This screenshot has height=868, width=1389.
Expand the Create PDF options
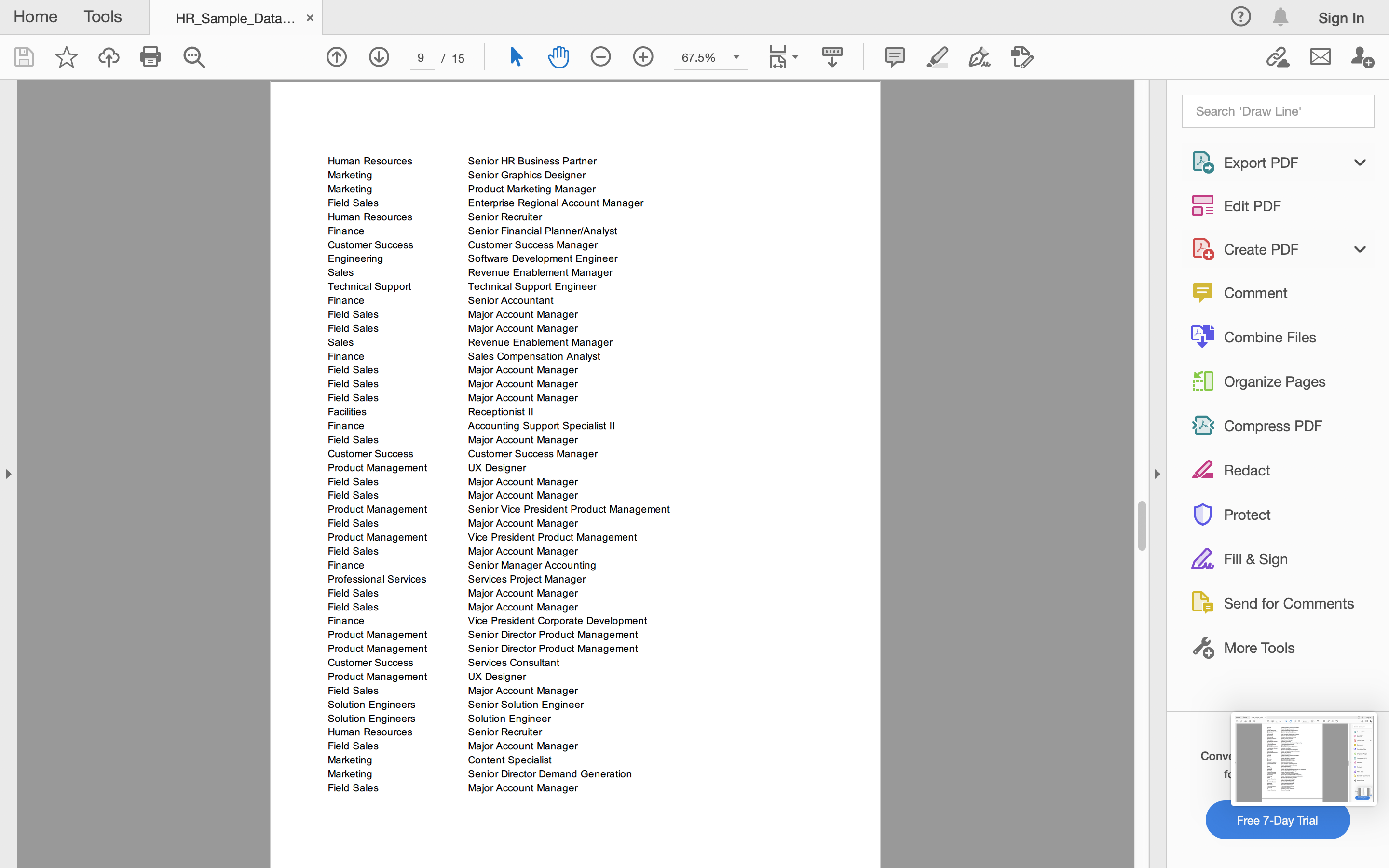[x=1360, y=249]
